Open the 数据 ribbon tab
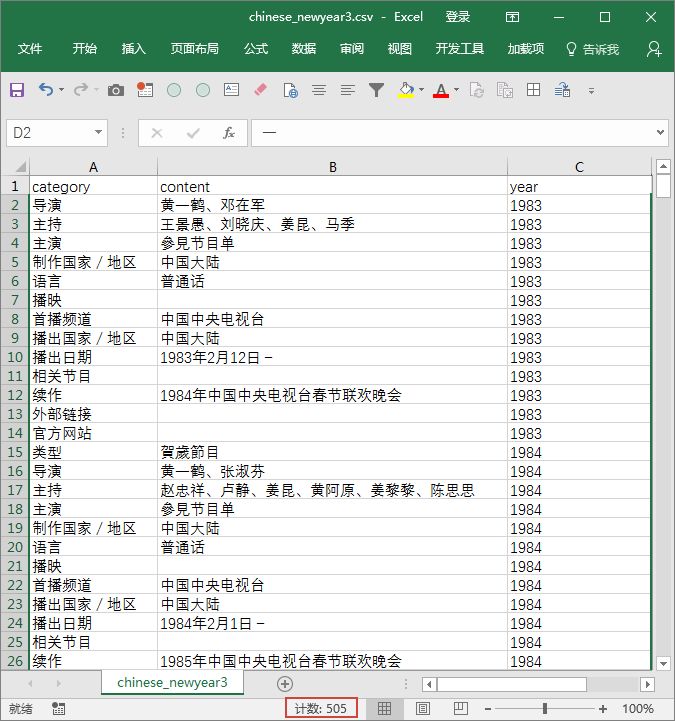Viewport: 675px width, 721px height. (303, 49)
